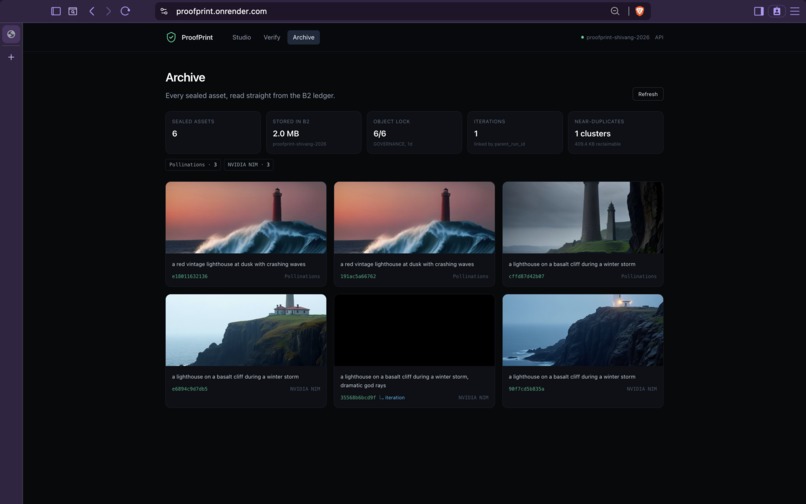Image resolution: width=806 pixels, height=504 pixels.
Task: Click NVIDIA NIM label on card 35568b6bcd9f
Action: click(x=473, y=398)
